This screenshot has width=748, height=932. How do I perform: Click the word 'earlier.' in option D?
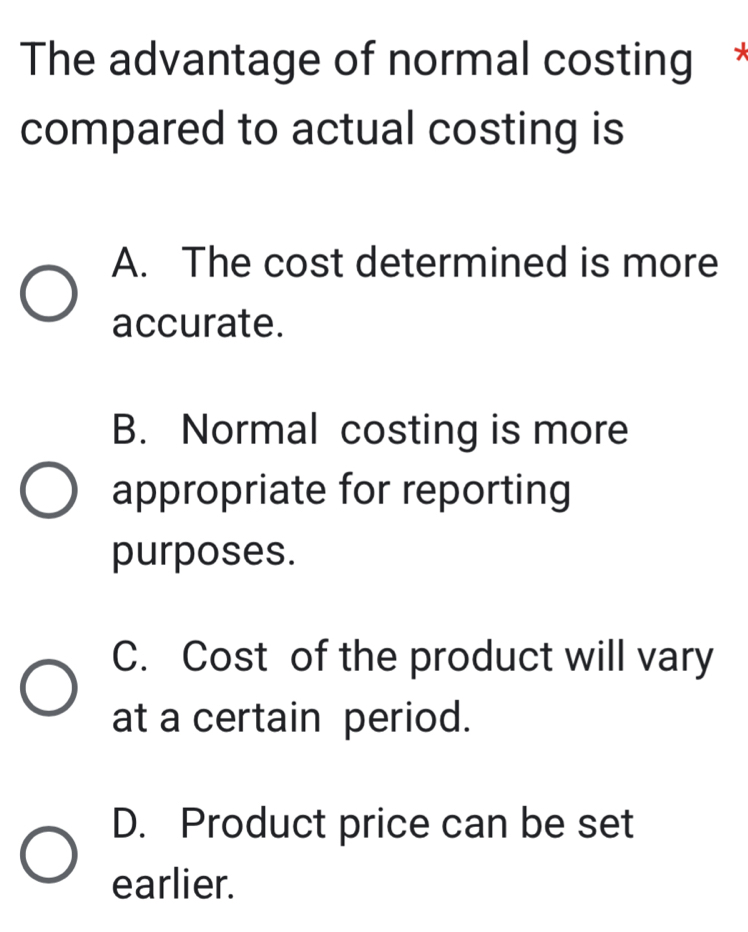pos(175,883)
